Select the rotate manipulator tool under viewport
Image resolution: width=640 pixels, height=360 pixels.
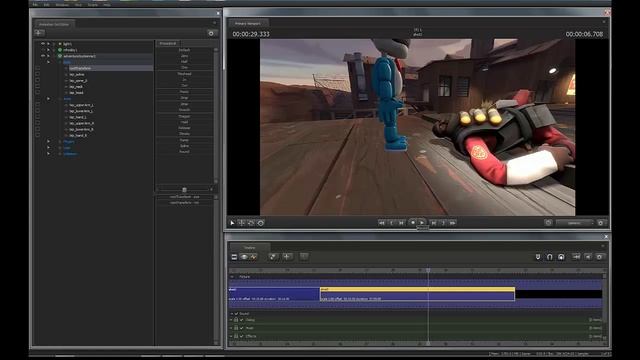tap(251, 223)
